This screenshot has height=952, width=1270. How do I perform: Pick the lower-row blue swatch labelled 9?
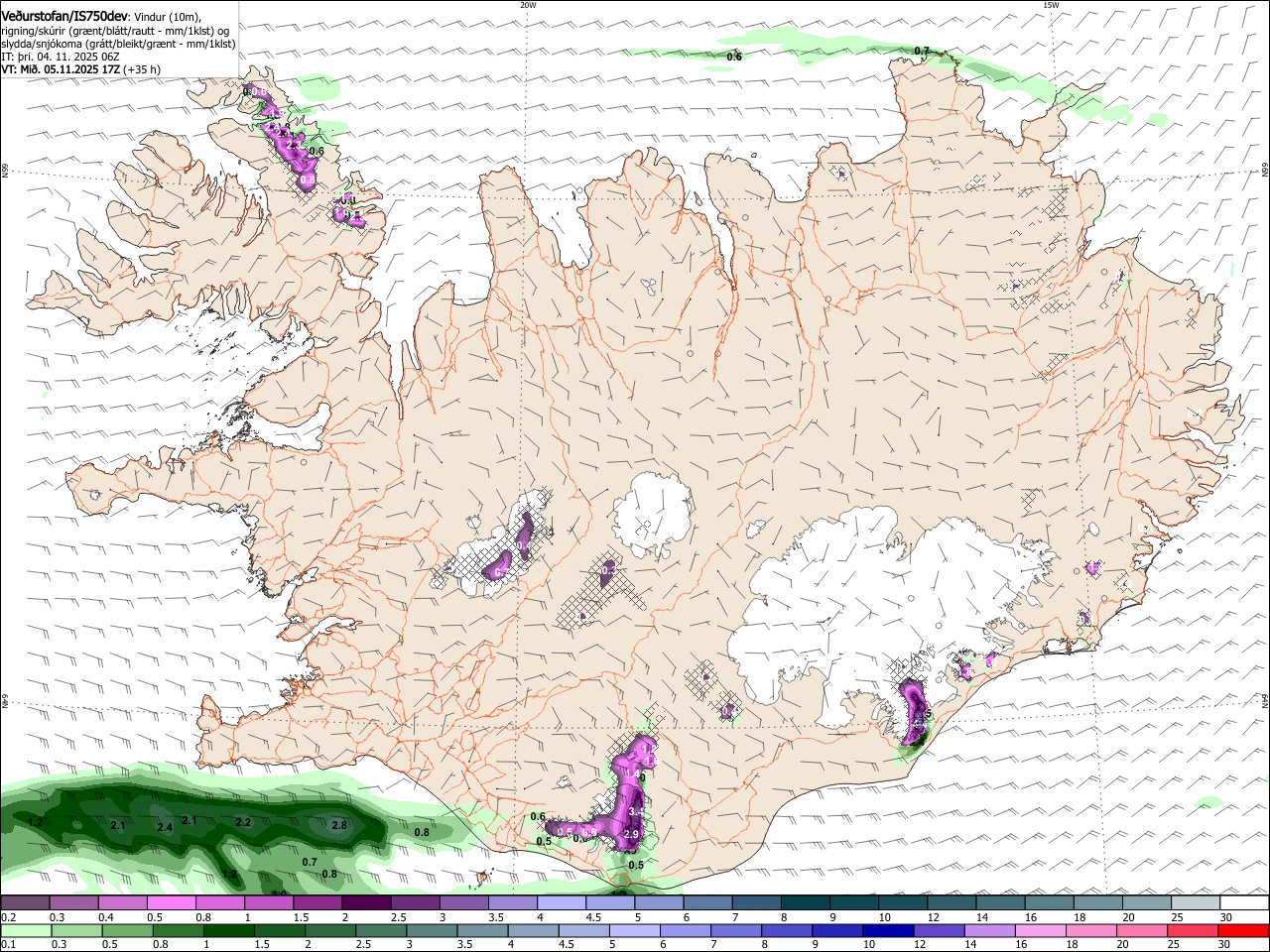(x=836, y=931)
